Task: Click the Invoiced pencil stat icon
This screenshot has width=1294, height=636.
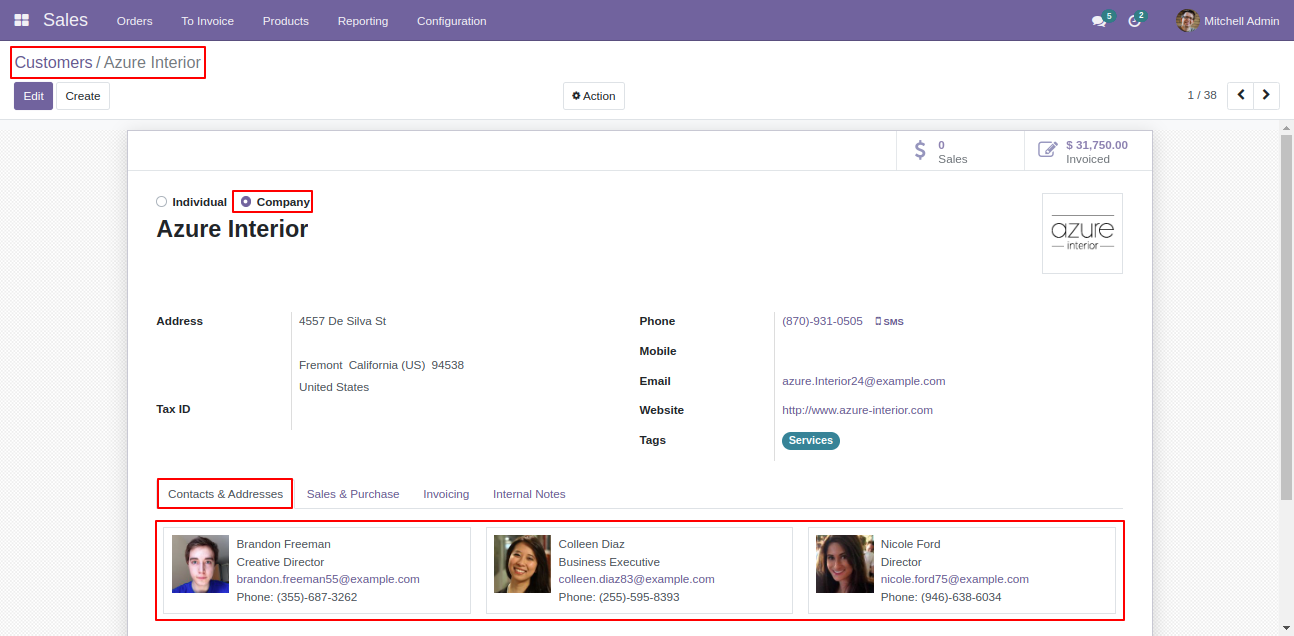Action: click(x=1047, y=151)
